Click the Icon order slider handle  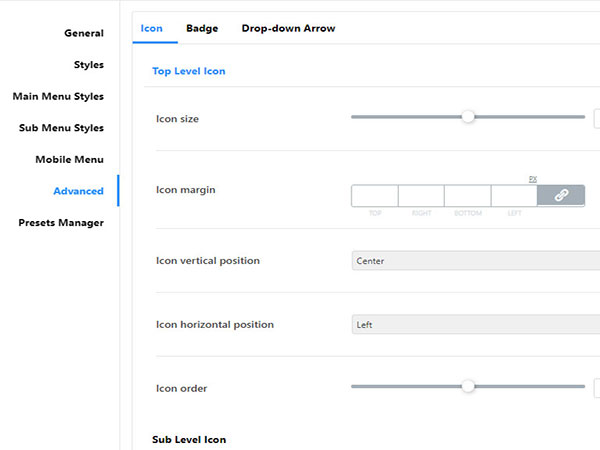[x=468, y=386]
